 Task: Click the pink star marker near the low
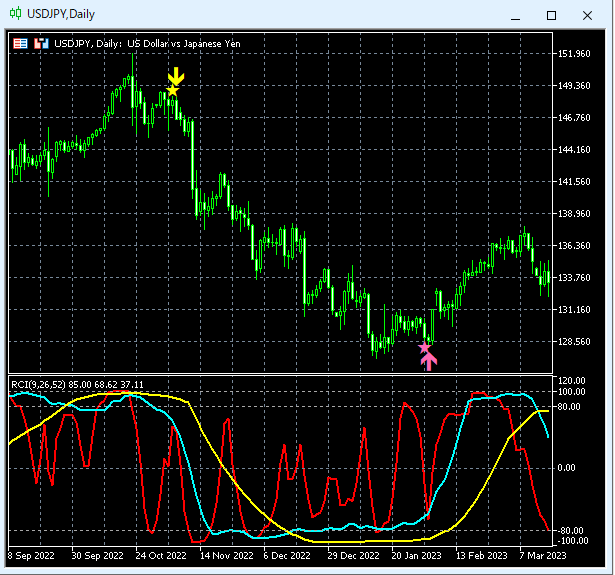[x=424, y=348]
